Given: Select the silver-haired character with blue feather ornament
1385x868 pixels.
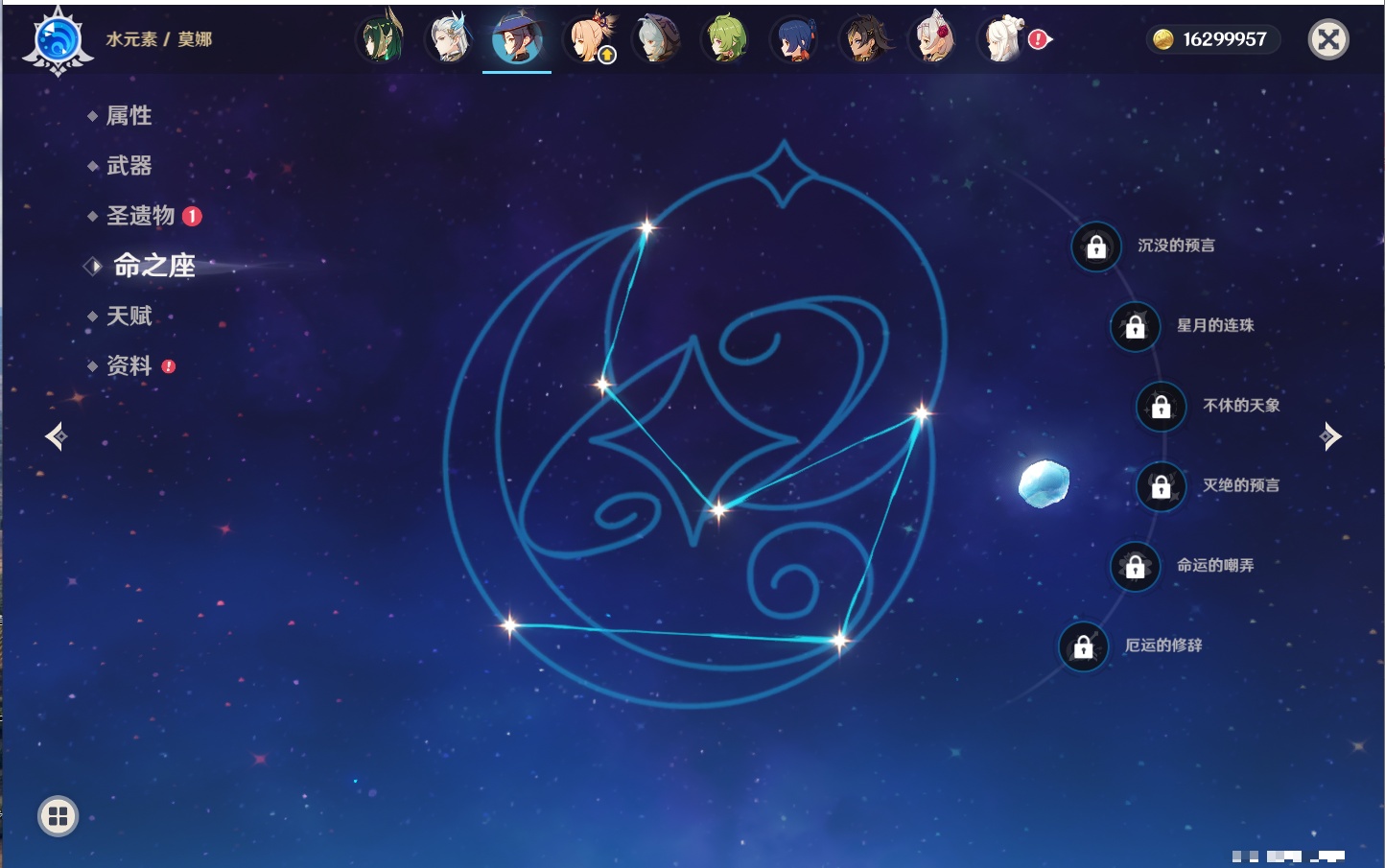Looking at the screenshot, I should (450, 39).
